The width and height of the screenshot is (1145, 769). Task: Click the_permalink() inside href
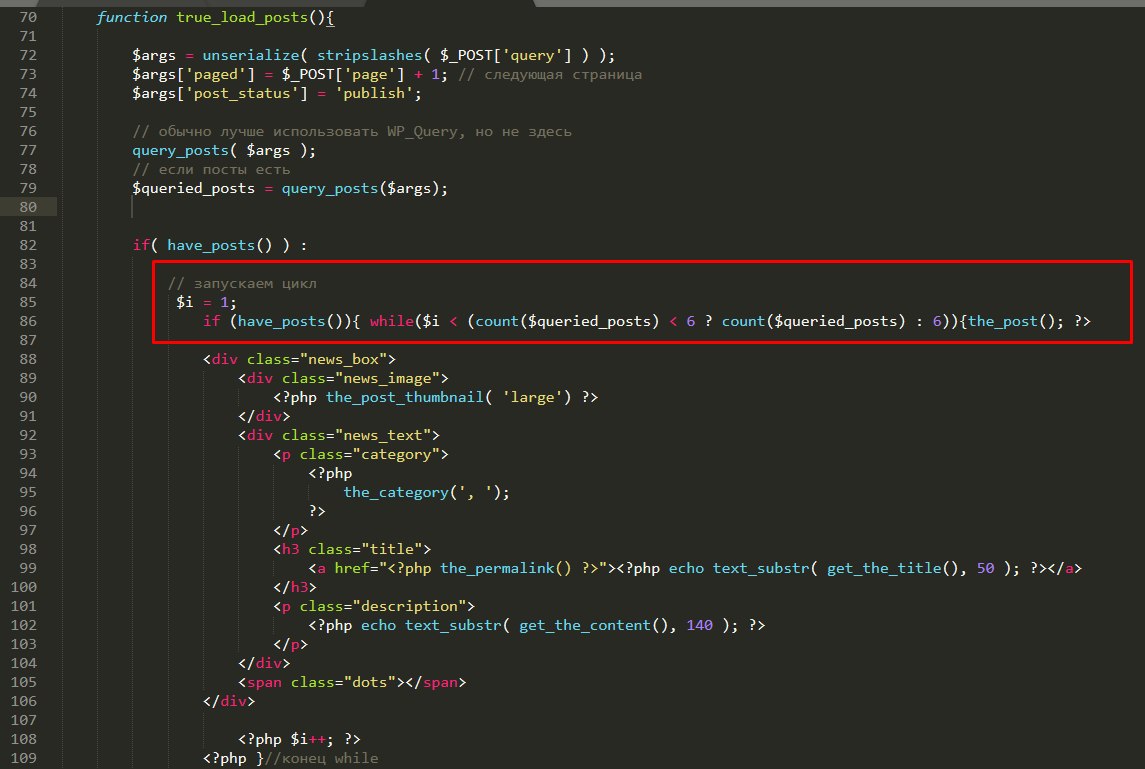pyautogui.click(x=506, y=568)
